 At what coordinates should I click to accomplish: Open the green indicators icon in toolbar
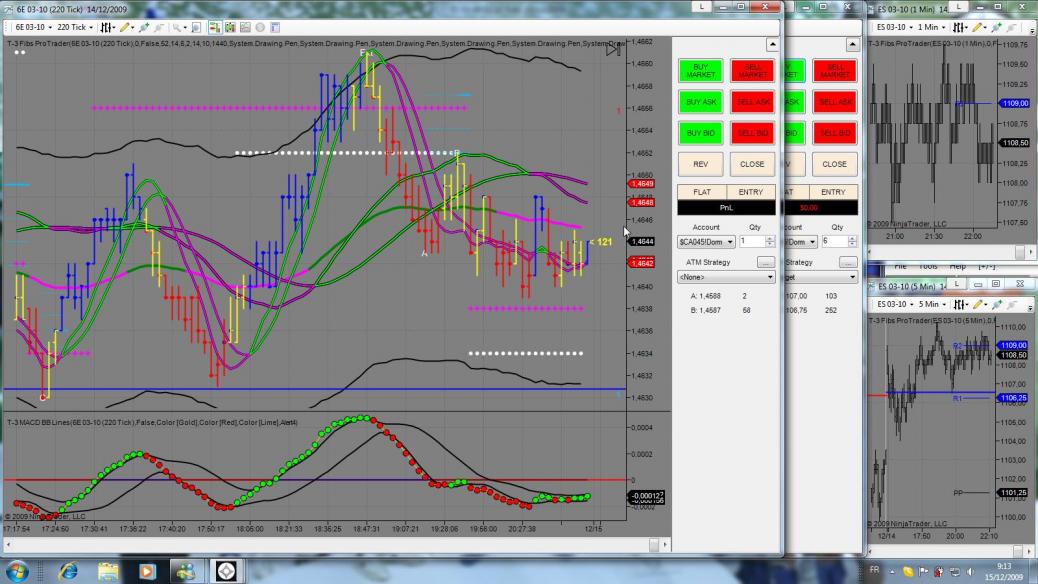coord(230,27)
